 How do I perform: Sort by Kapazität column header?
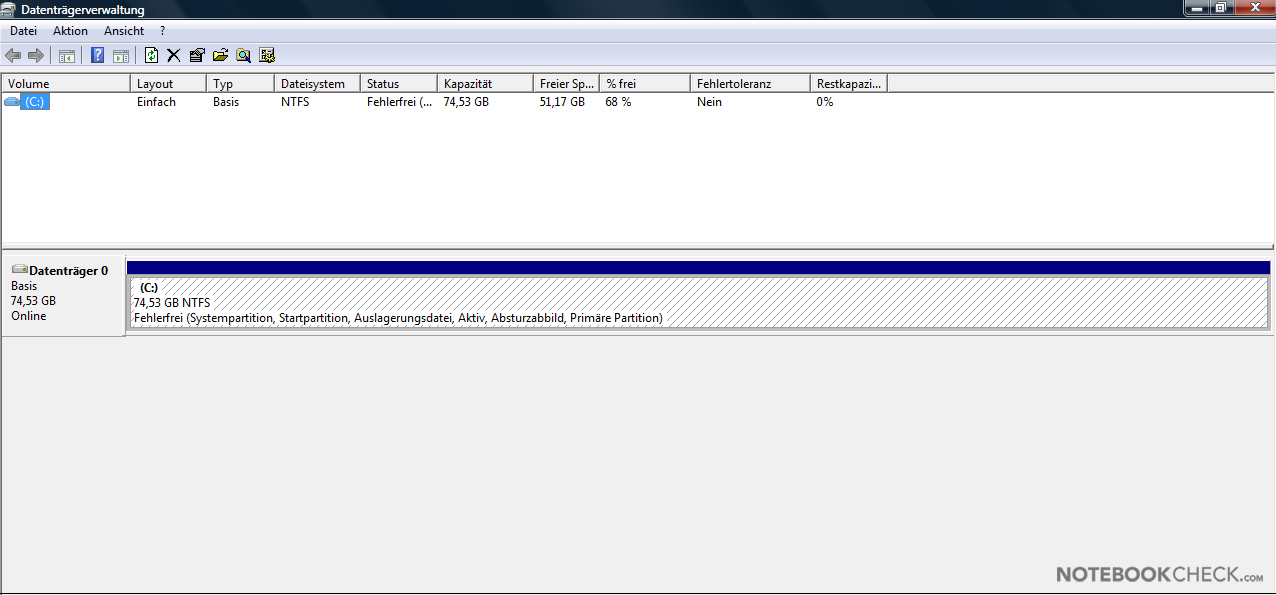tap(484, 84)
